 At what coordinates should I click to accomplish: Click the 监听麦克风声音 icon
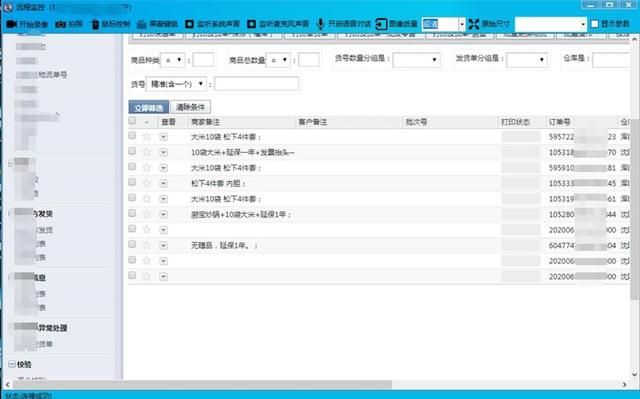[251, 24]
